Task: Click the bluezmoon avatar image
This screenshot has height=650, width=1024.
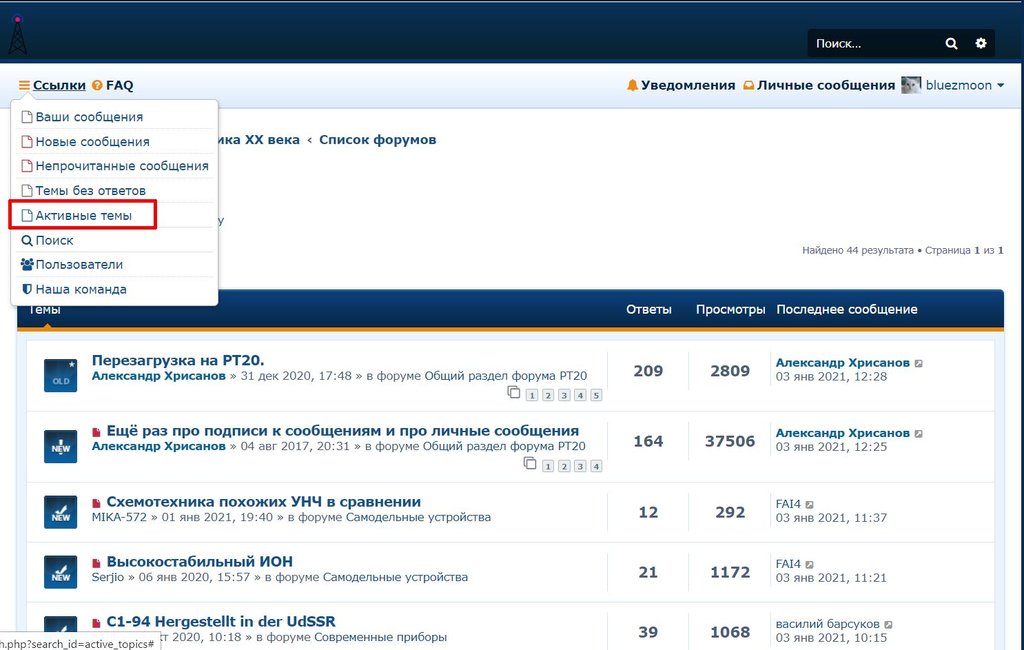Action: pos(911,85)
